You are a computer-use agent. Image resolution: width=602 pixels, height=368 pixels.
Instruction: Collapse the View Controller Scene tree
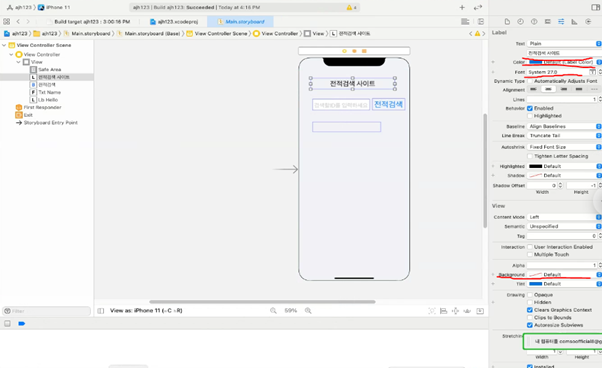click(4, 45)
